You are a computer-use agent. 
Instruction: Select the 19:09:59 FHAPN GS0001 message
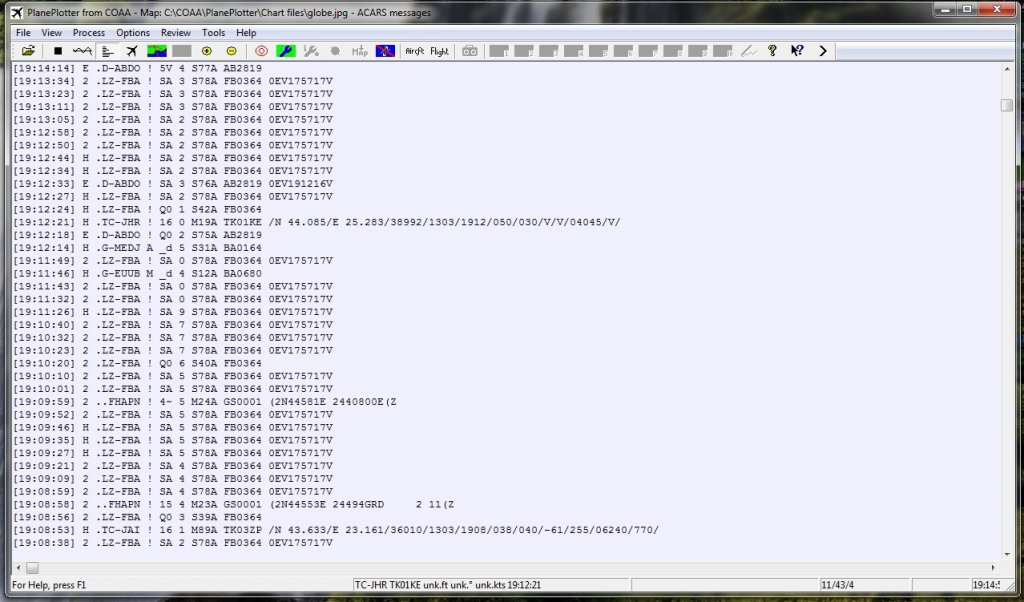204,402
